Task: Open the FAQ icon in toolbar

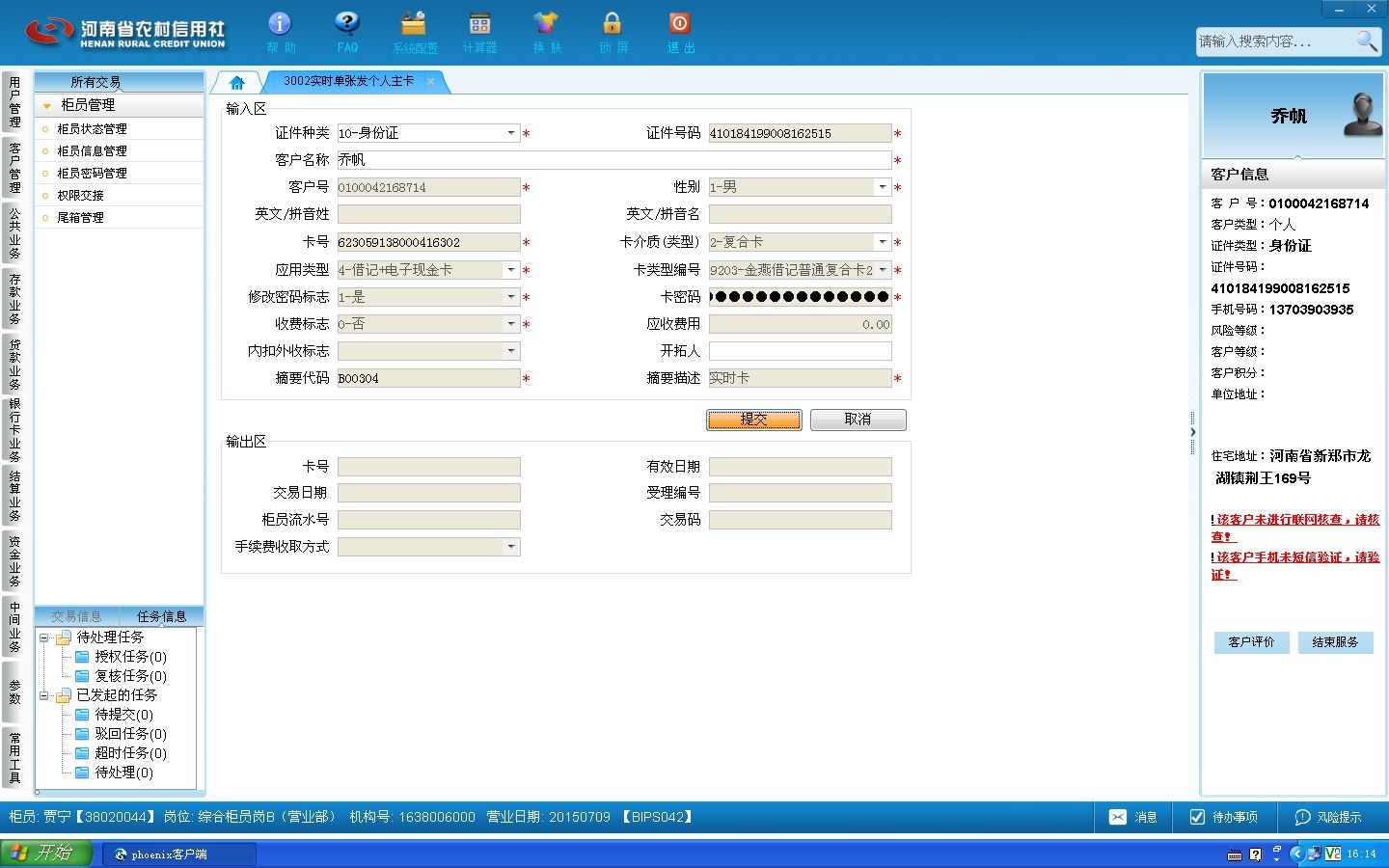Action: [x=347, y=24]
